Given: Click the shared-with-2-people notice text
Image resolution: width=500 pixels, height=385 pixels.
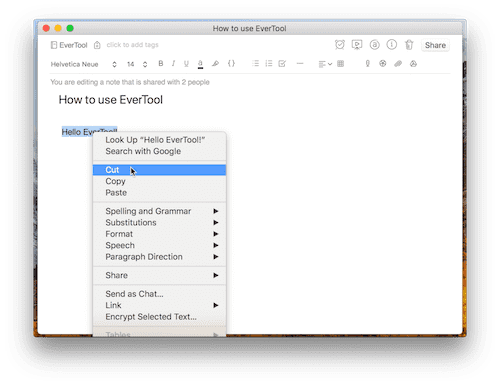Looking at the screenshot, I should click(x=130, y=82).
